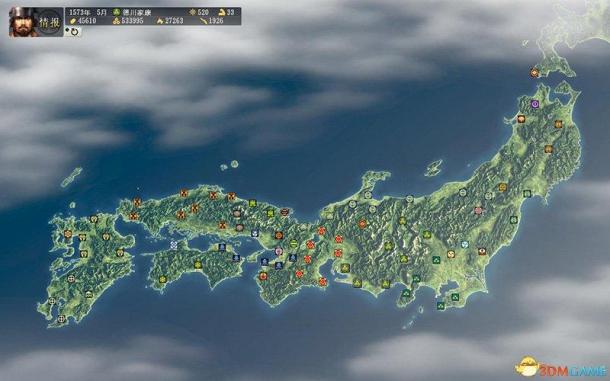Click the horse icon beside 27263
610x381 pixels.
(160, 21)
